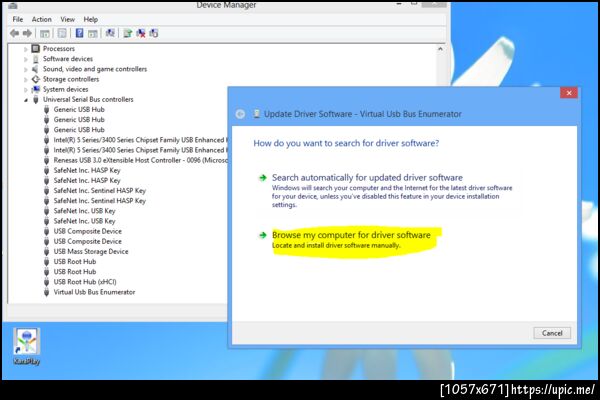Click the Universal Serial Bus controllers USB icon

pos(36,100)
